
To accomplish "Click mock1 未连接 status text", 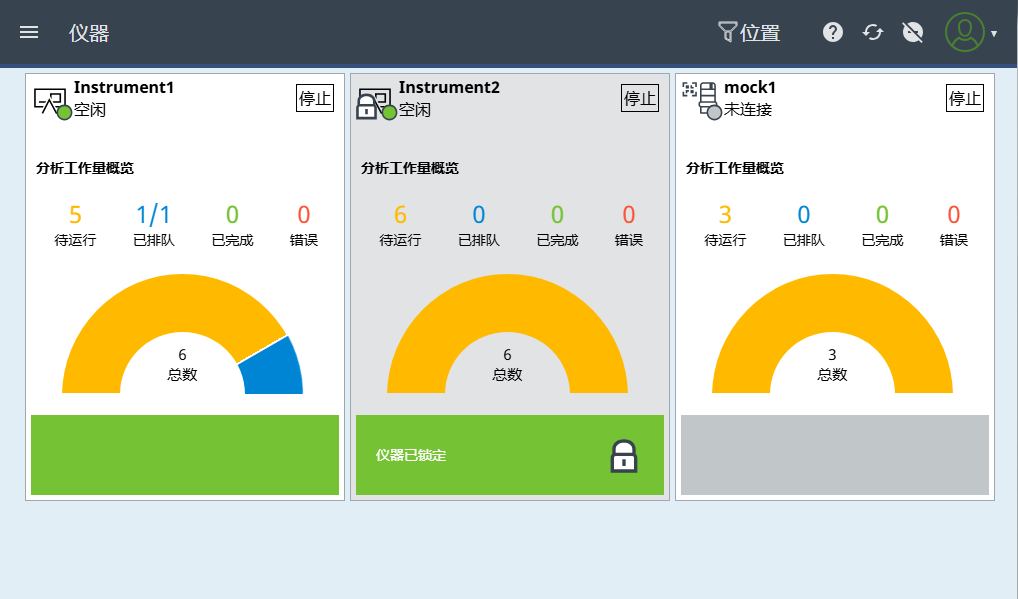I will click(748, 110).
